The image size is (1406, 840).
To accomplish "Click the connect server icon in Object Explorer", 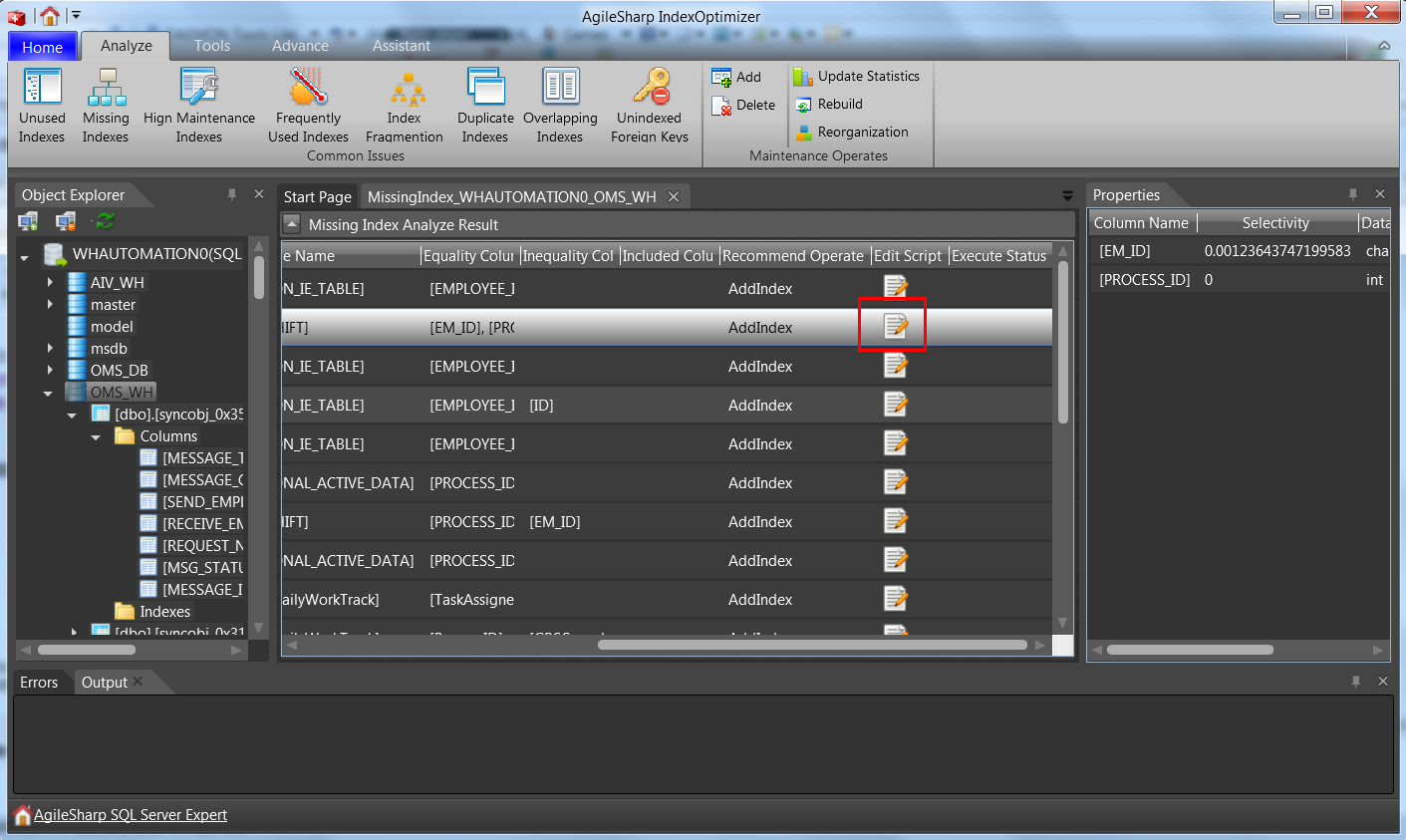I will pyautogui.click(x=29, y=221).
